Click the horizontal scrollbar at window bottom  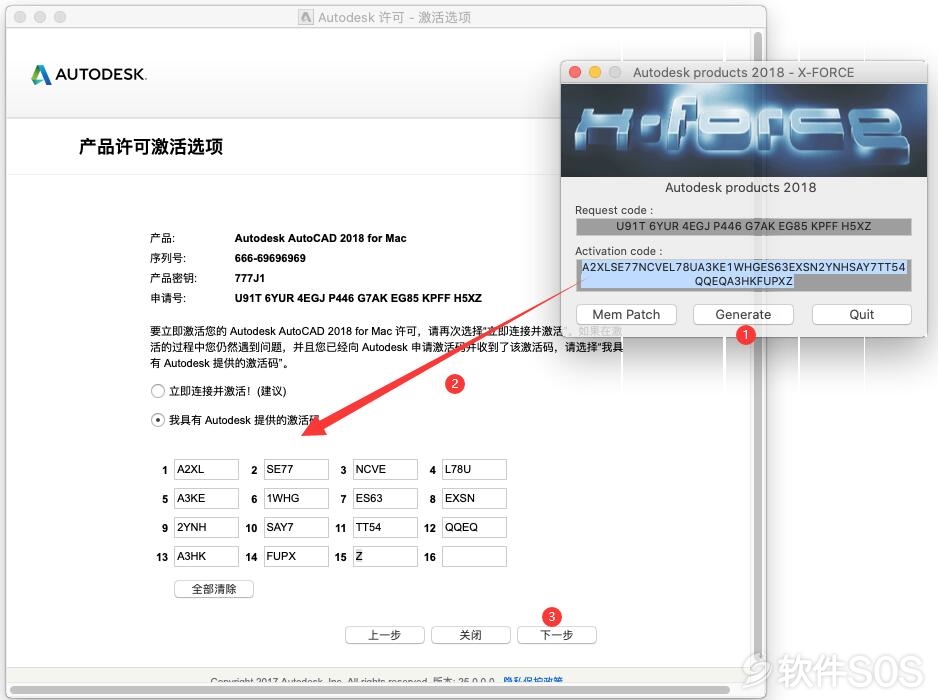(370, 690)
